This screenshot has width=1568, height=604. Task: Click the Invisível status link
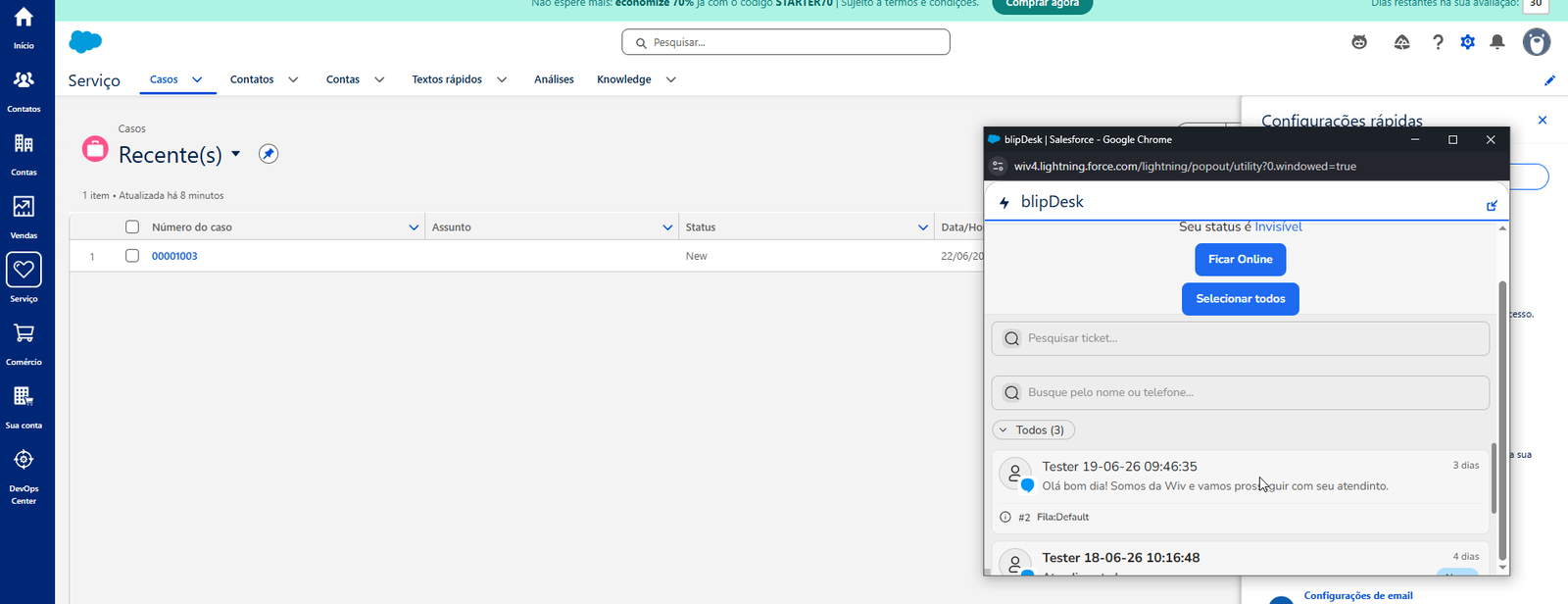[1279, 226]
